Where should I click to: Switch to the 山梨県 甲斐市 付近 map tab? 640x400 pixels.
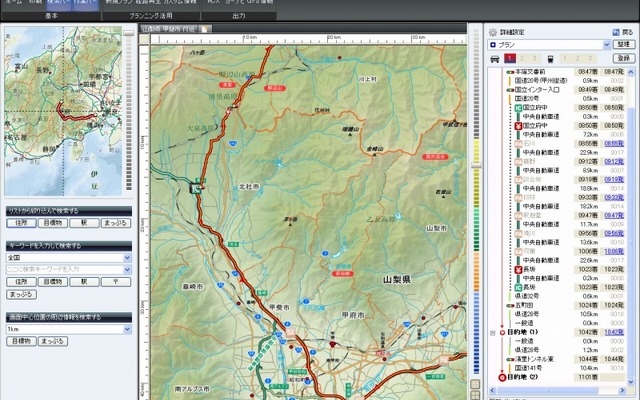click(x=169, y=29)
